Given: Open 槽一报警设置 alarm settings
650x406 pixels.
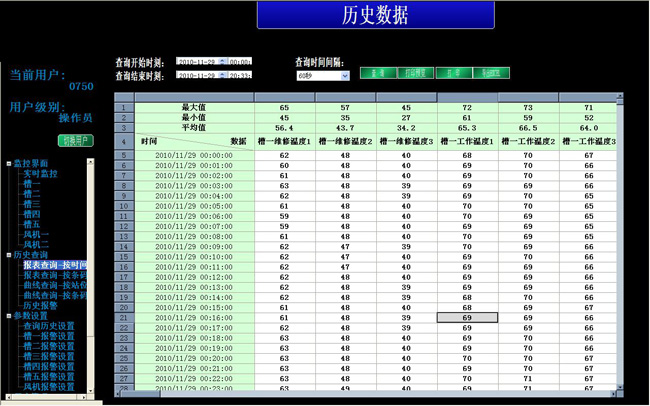Looking at the screenshot, I should [x=49, y=336].
